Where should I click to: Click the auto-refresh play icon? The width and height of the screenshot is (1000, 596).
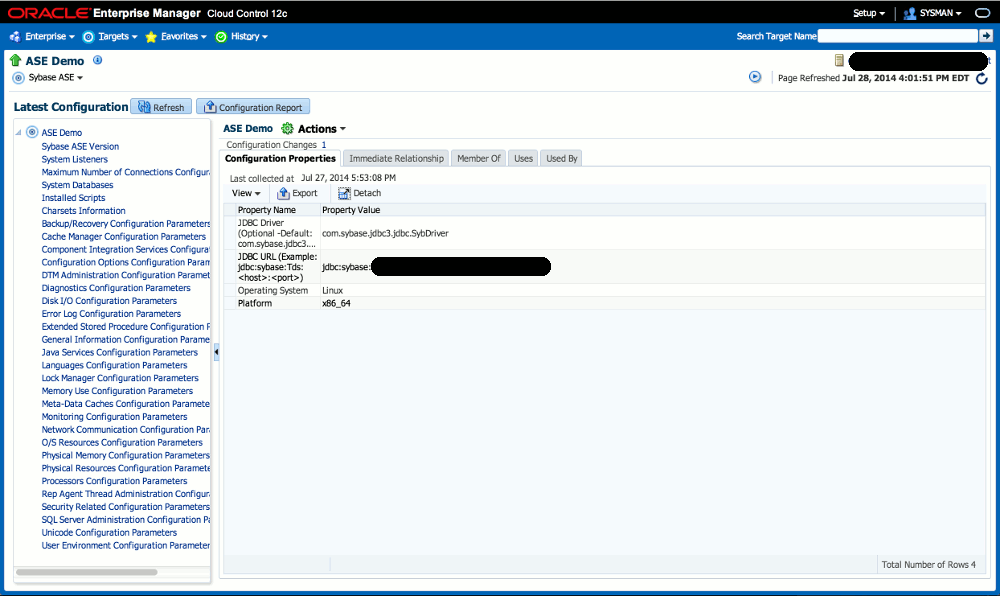pos(755,77)
